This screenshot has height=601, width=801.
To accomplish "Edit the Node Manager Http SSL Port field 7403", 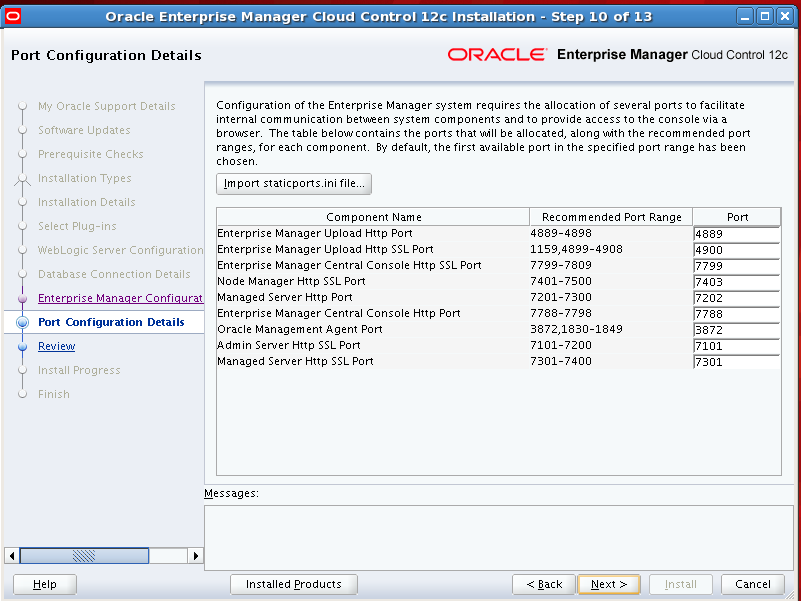I will [x=737, y=282].
